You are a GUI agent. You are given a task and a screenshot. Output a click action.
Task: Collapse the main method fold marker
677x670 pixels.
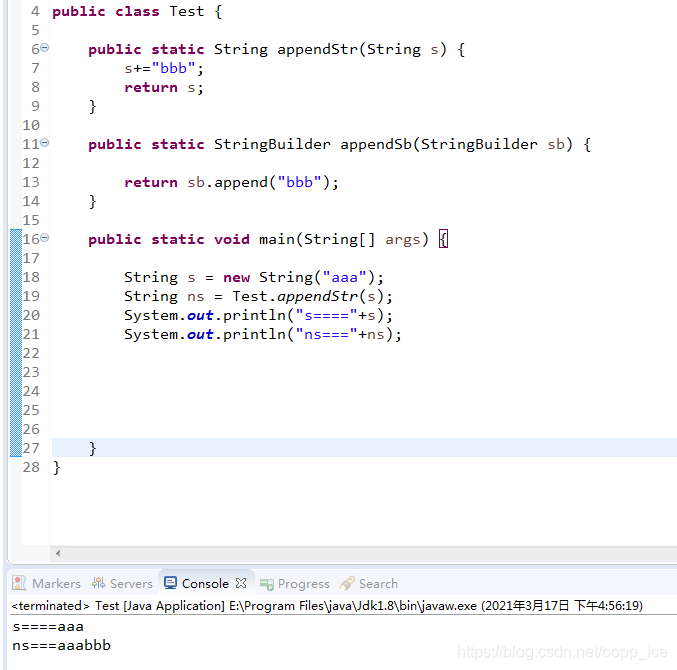tap(44, 237)
